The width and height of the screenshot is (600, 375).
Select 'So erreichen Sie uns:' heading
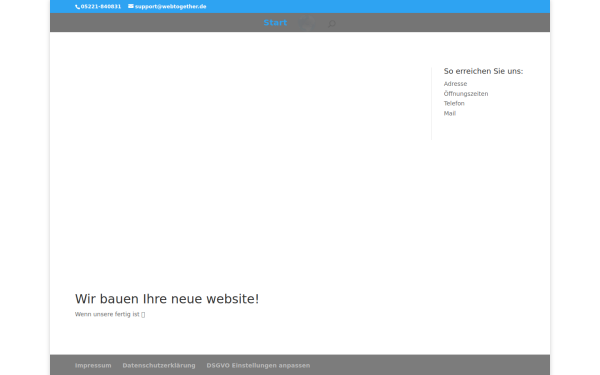(x=483, y=71)
